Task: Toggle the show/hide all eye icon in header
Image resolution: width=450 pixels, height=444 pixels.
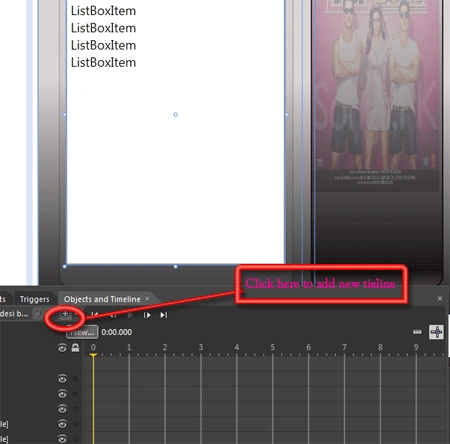Action: (x=62, y=348)
